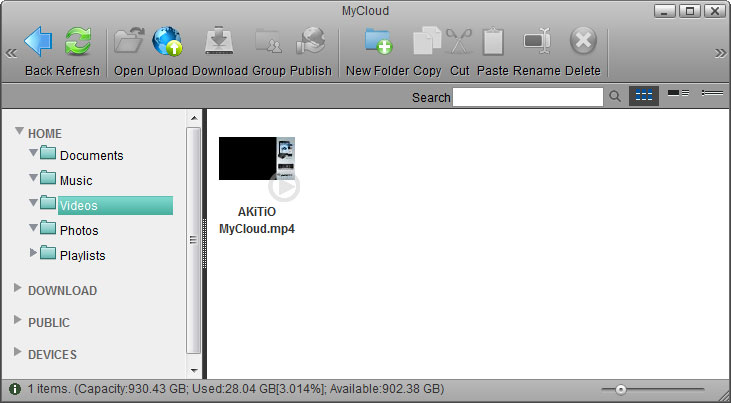Click the thumbnail size slider
Image resolution: width=731 pixels, height=403 pixels.
pyautogui.click(x=621, y=389)
